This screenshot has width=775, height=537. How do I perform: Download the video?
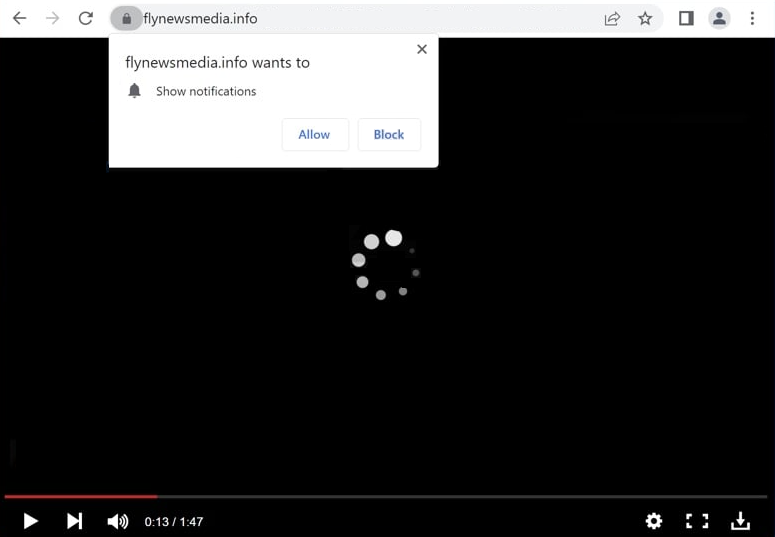[x=740, y=521]
